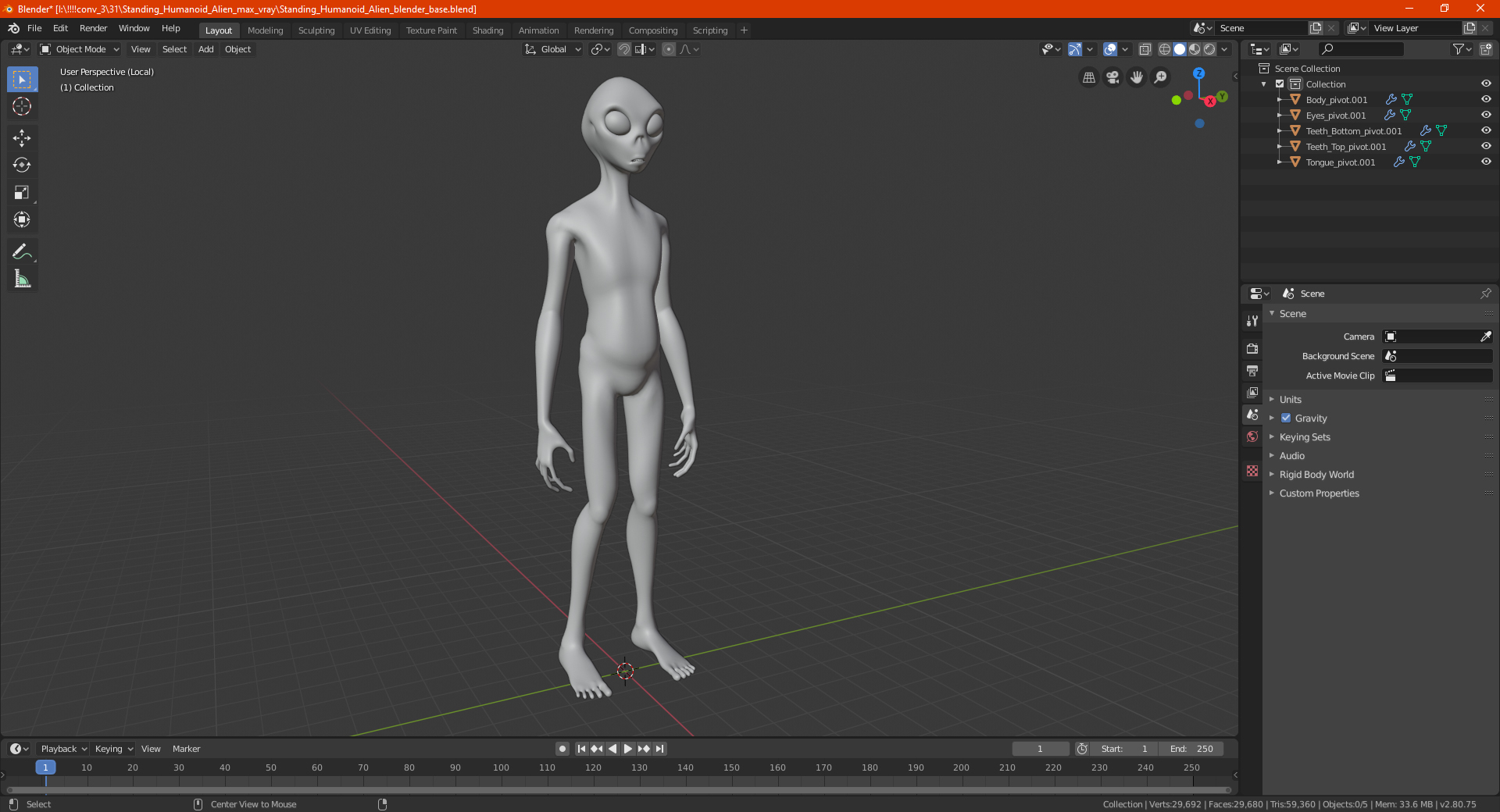Open the viewport Add menu

205,49
